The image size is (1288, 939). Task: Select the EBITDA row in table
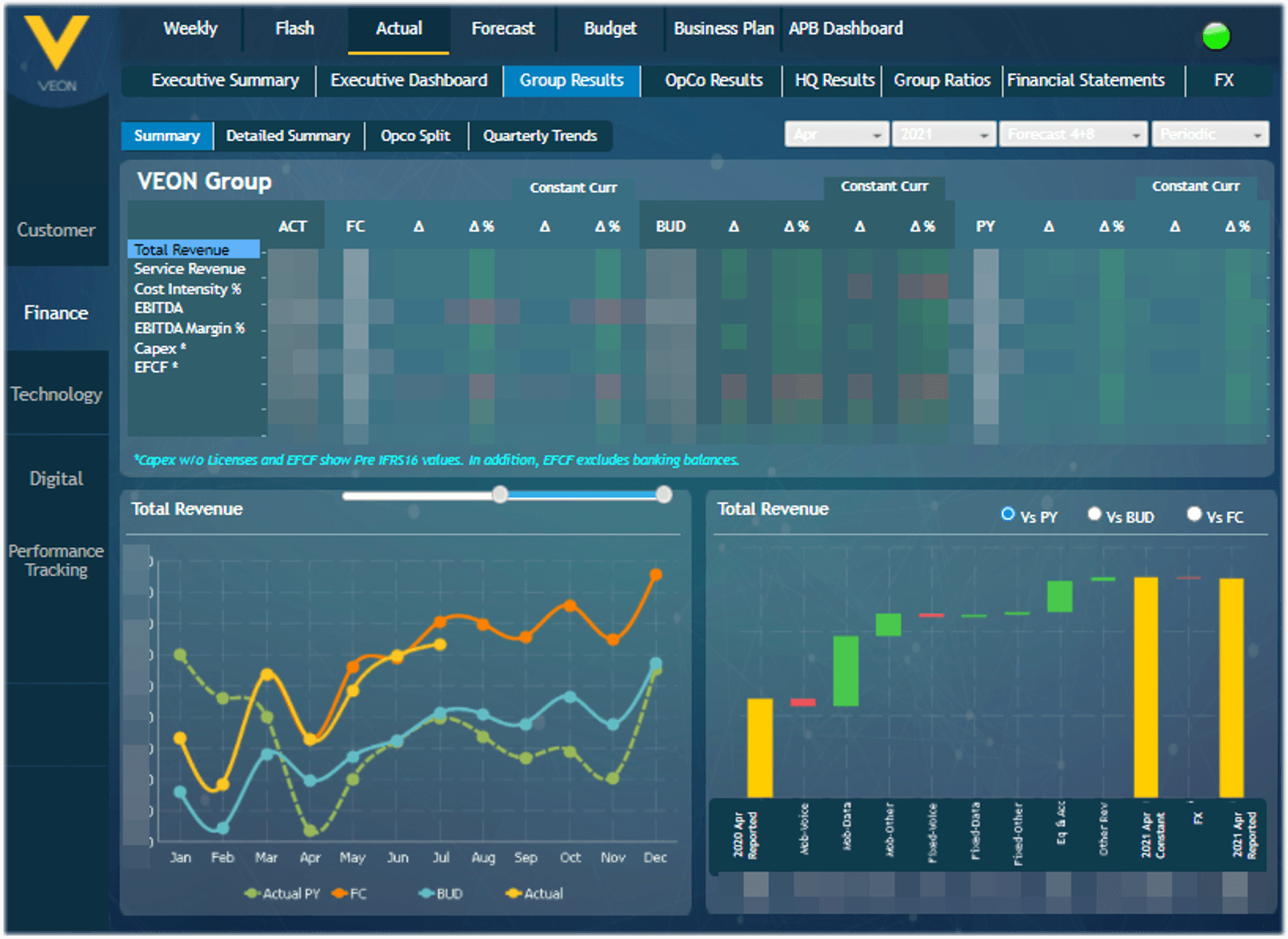158,308
